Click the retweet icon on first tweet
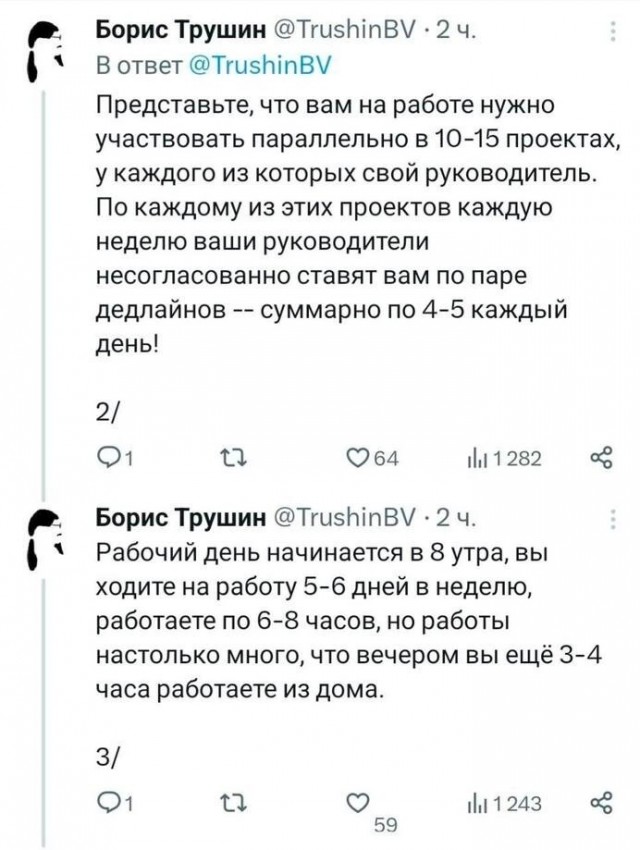Viewport: 640px width, 850px height. pos(232,456)
